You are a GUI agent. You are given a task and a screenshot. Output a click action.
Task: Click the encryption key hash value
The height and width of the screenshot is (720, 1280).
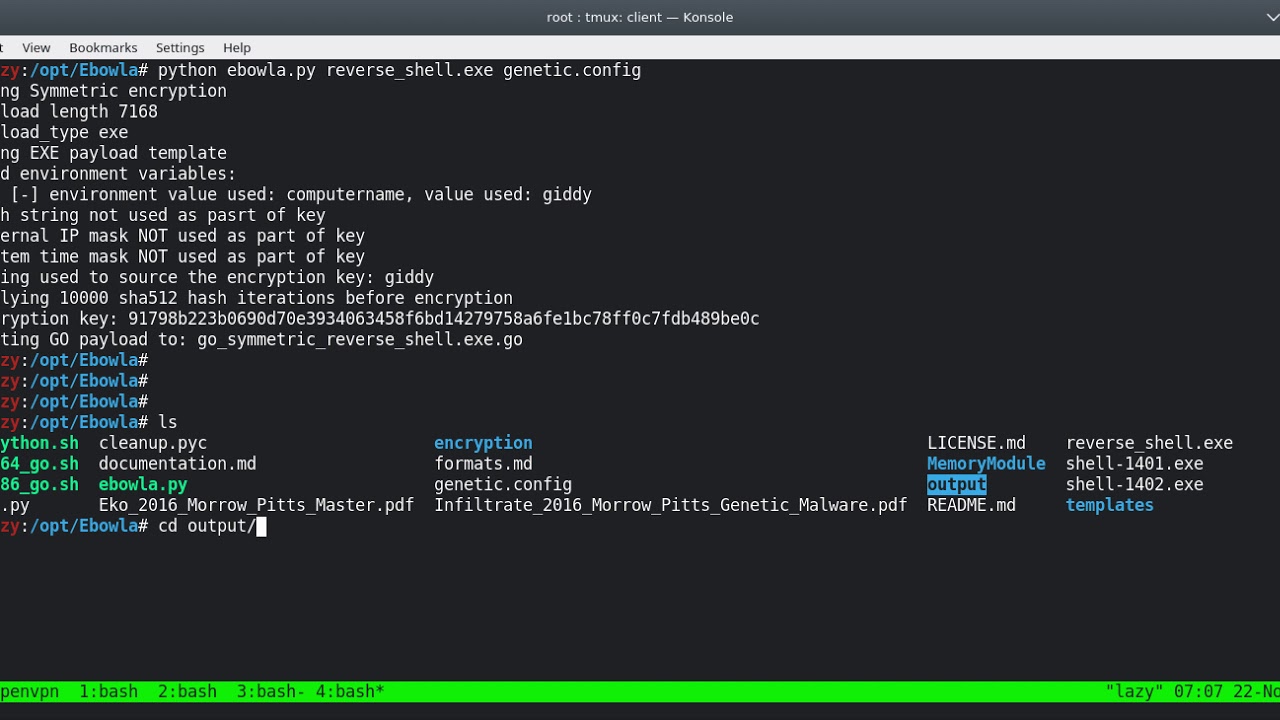443,319
